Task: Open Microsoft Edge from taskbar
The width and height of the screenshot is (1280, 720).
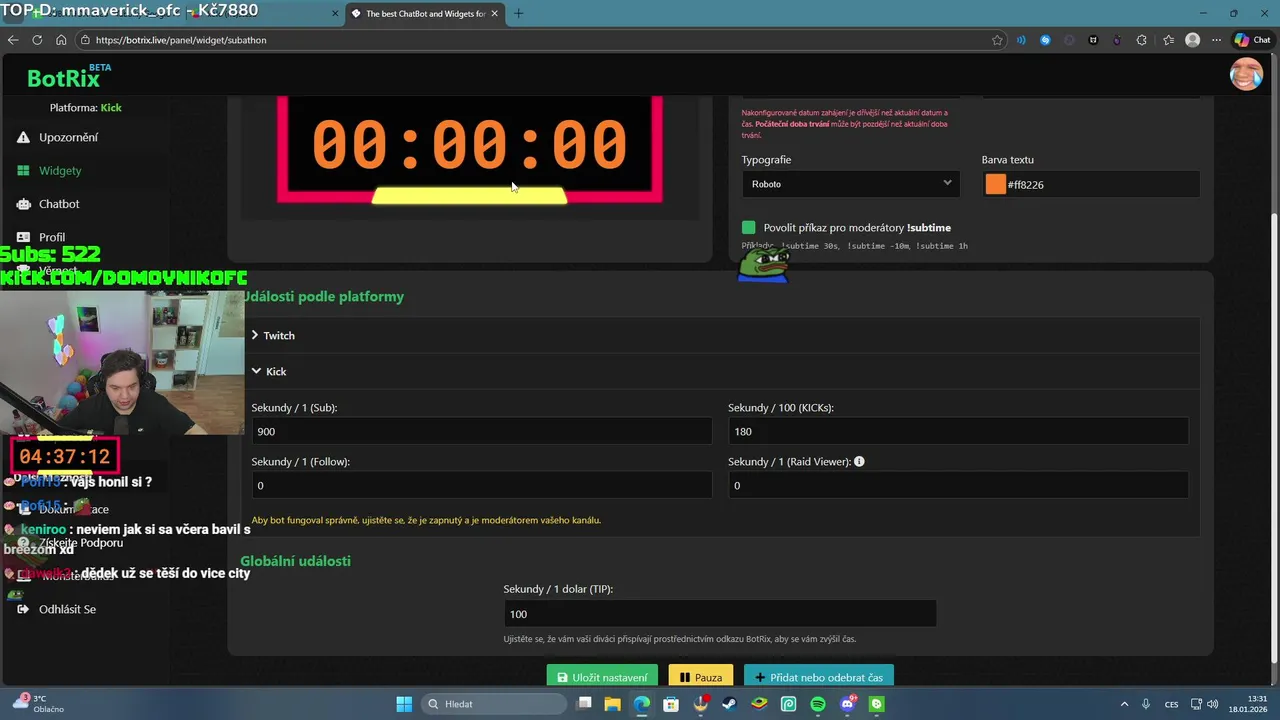Action: point(642,704)
